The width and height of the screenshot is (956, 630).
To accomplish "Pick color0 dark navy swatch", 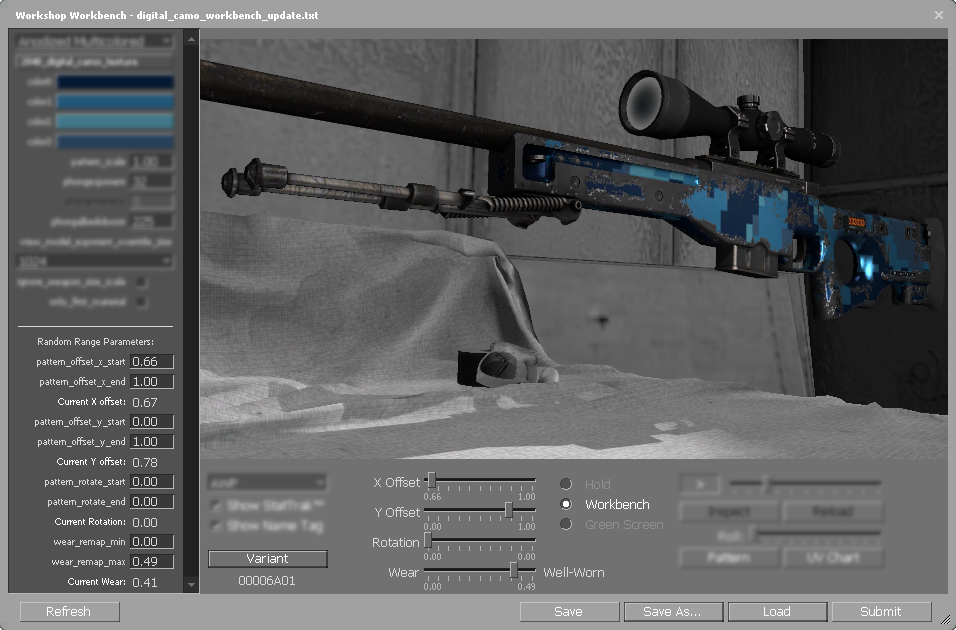I will tap(115, 82).
